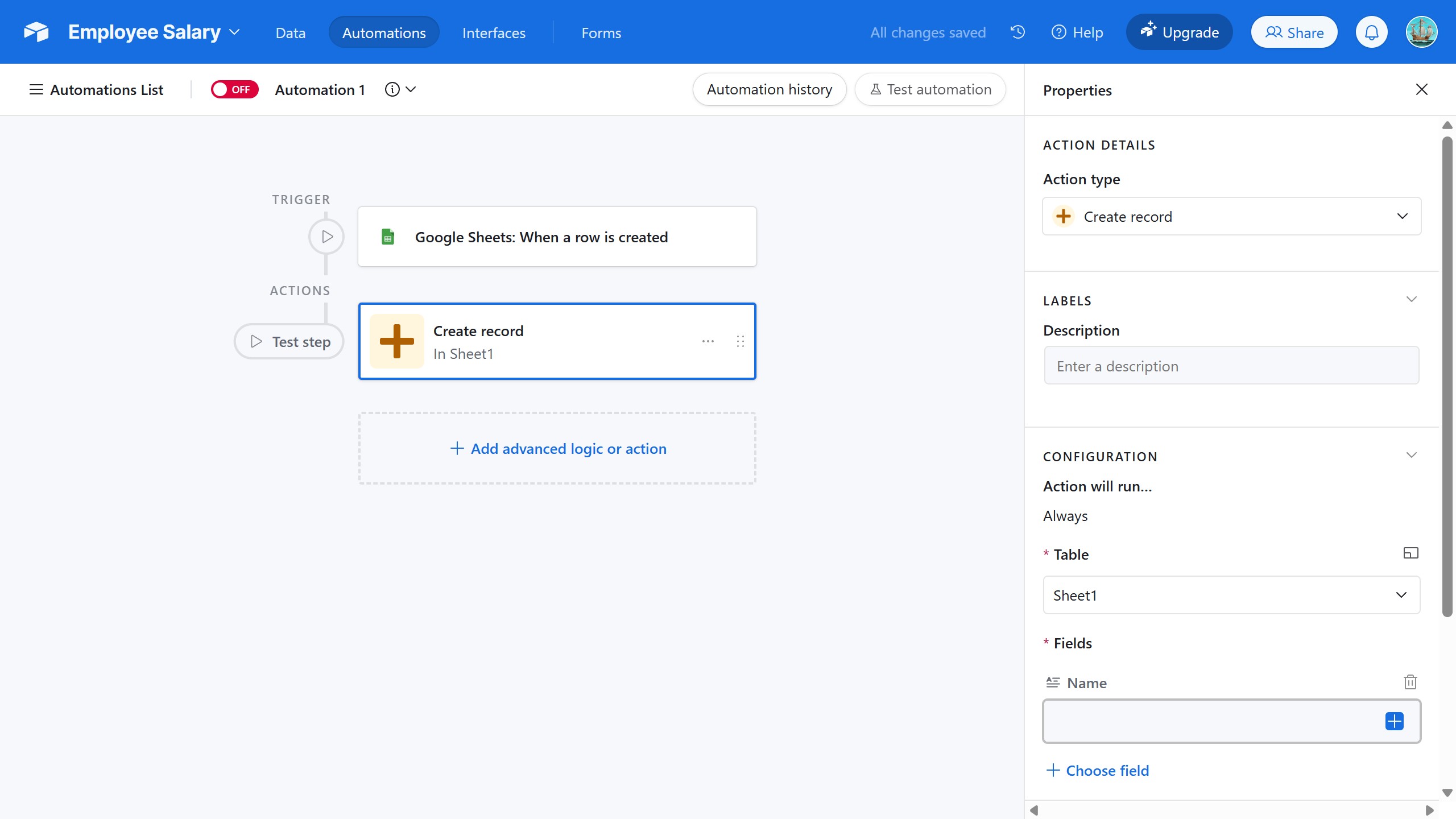Select the Automations tab
The image size is (1456, 819).
click(x=384, y=32)
